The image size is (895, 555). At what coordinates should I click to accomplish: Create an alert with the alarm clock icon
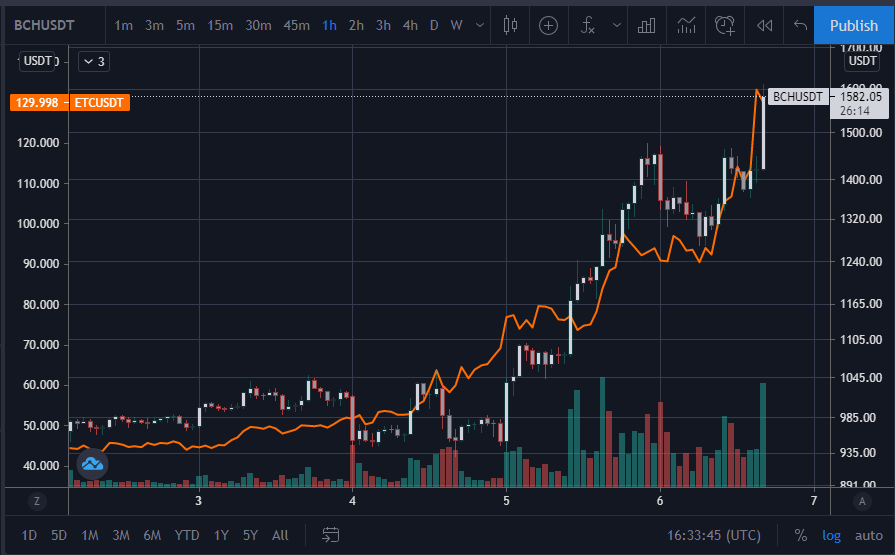[x=725, y=25]
